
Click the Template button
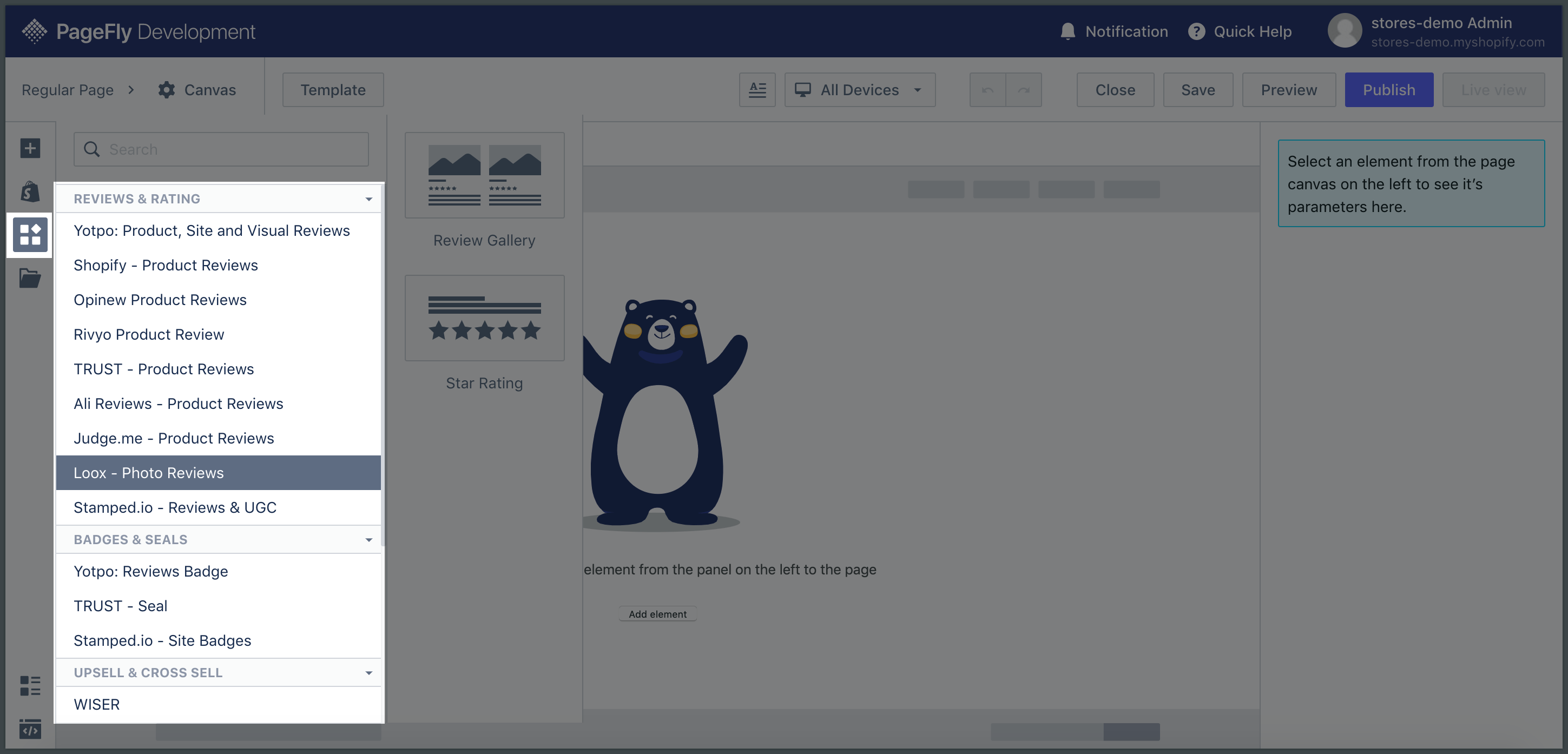tap(333, 90)
